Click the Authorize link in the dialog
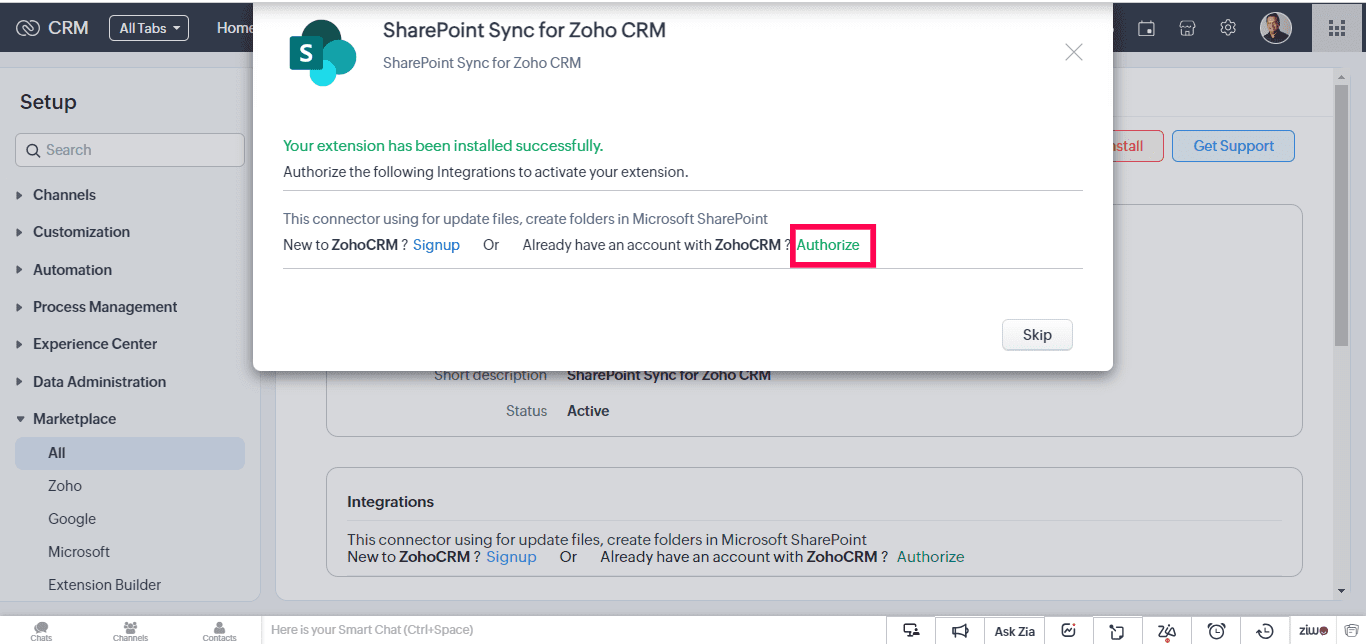Screen dimensions: 1366x644 coord(828,245)
